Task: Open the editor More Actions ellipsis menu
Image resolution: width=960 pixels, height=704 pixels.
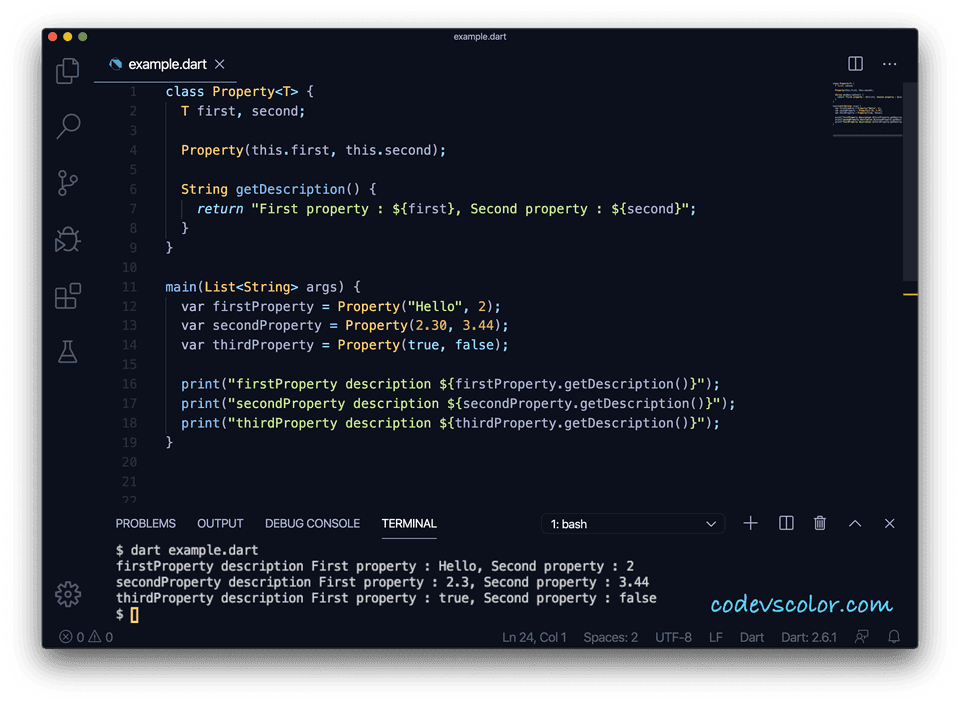Action: pyautogui.click(x=889, y=63)
